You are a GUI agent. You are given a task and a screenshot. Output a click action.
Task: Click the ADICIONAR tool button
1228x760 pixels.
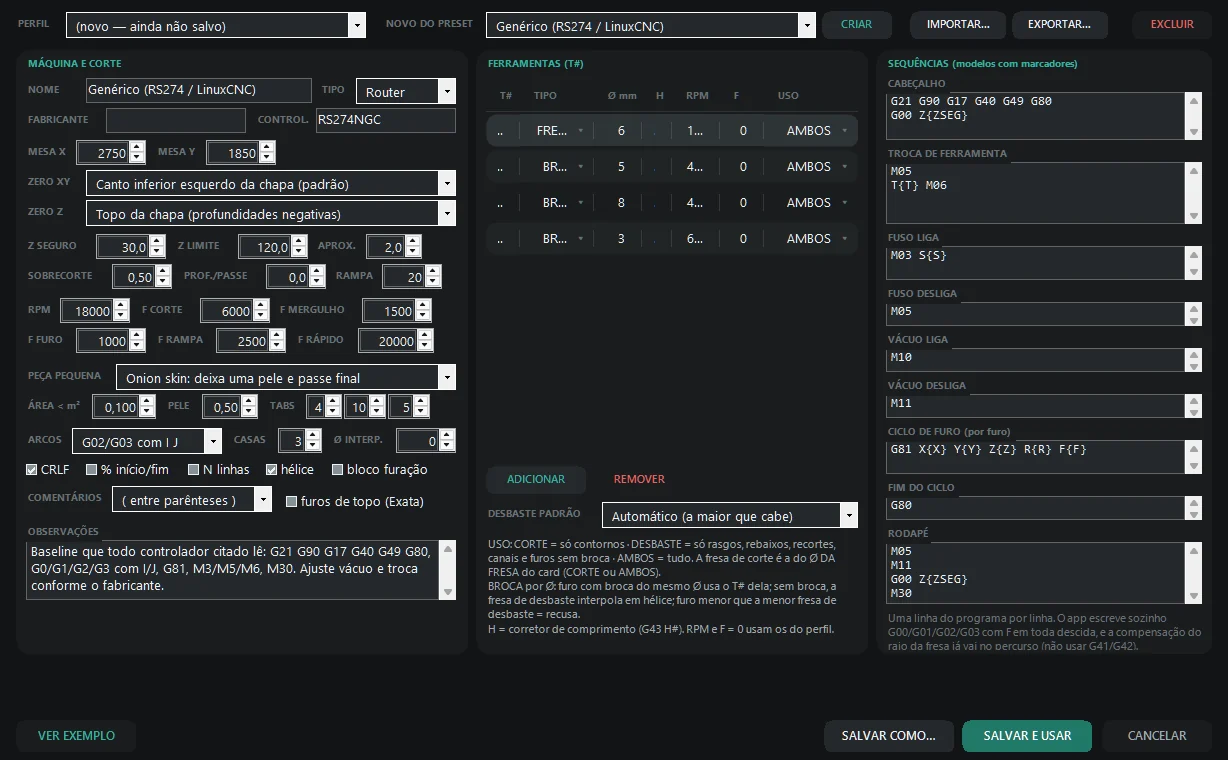(536, 479)
